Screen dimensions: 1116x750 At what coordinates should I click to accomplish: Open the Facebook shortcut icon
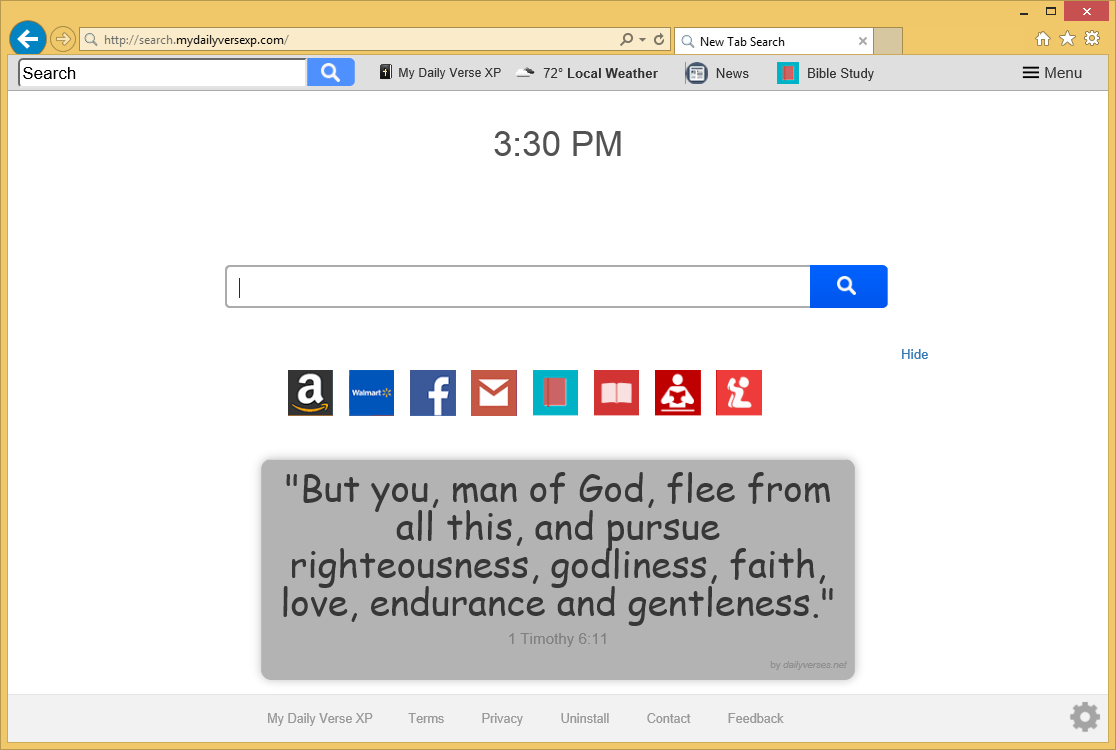(433, 393)
